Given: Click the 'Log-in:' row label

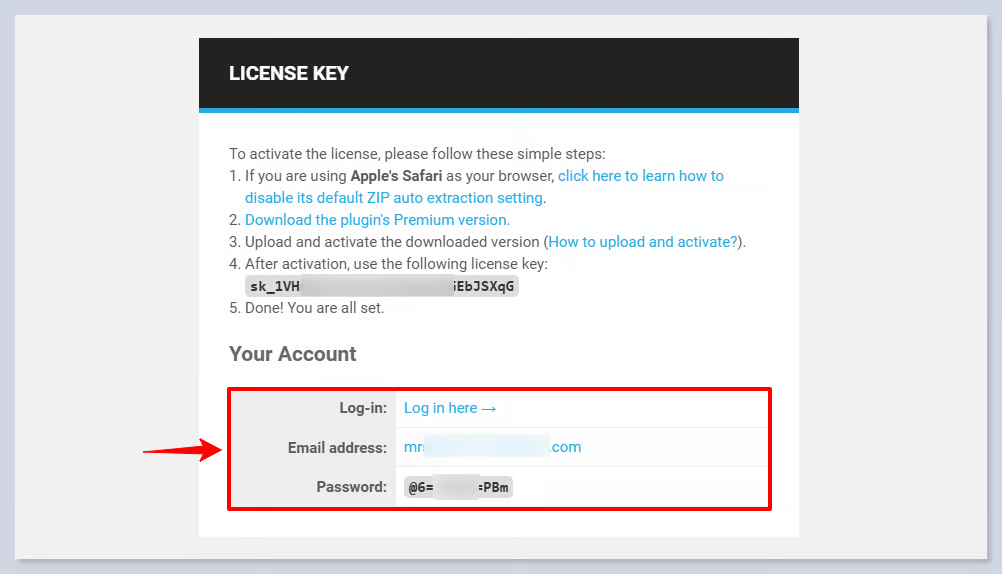Looking at the screenshot, I should (x=361, y=408).
